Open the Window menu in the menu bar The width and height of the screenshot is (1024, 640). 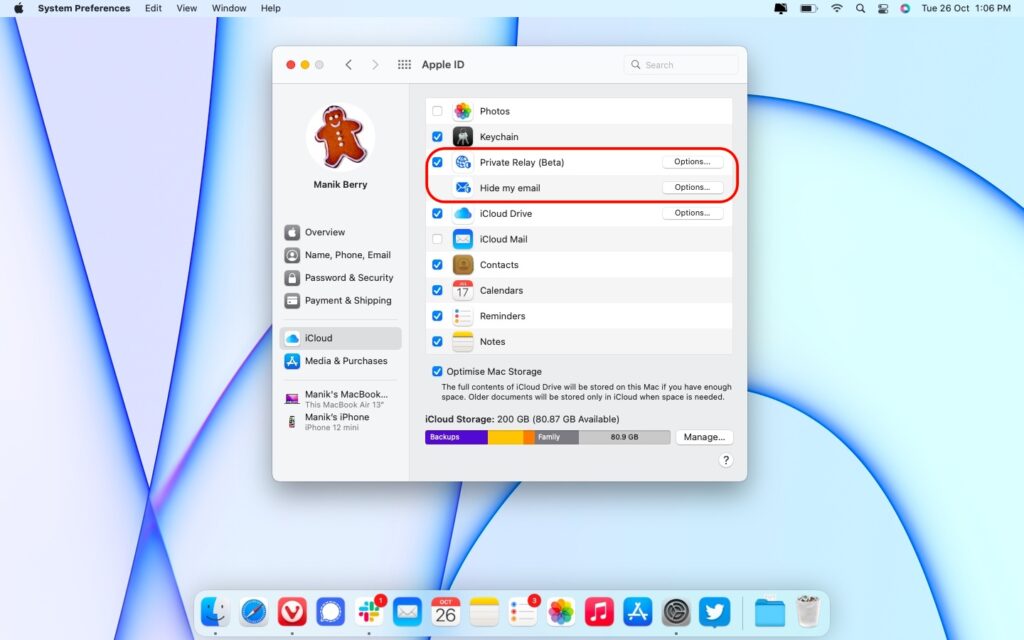[x=229, y=8]
